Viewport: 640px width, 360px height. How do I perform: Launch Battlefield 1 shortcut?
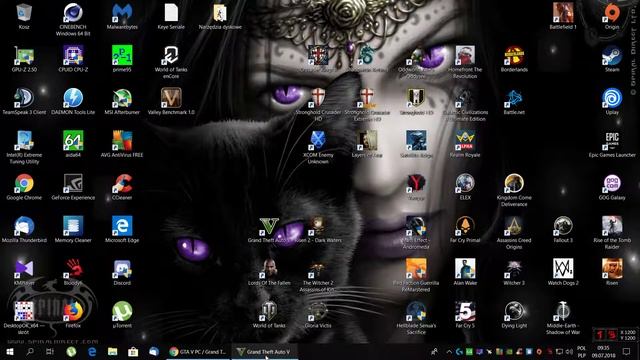coord(563,16)
